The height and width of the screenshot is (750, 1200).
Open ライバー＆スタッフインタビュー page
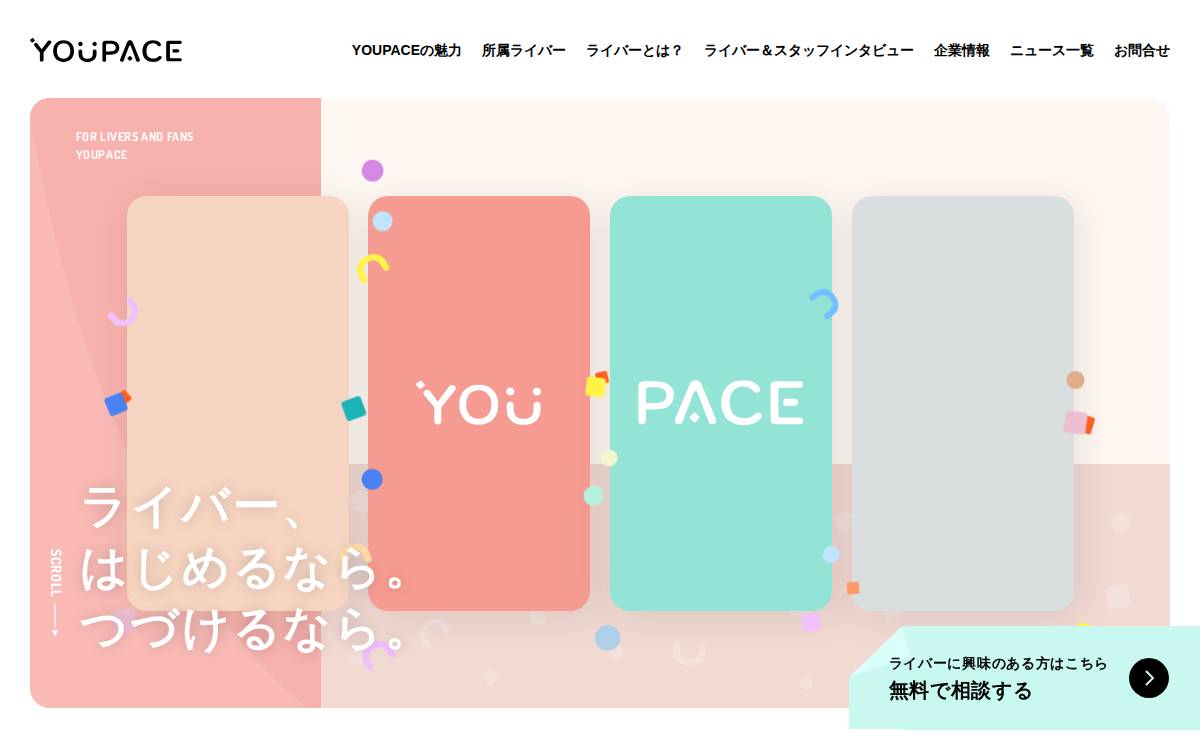[808, 50]
